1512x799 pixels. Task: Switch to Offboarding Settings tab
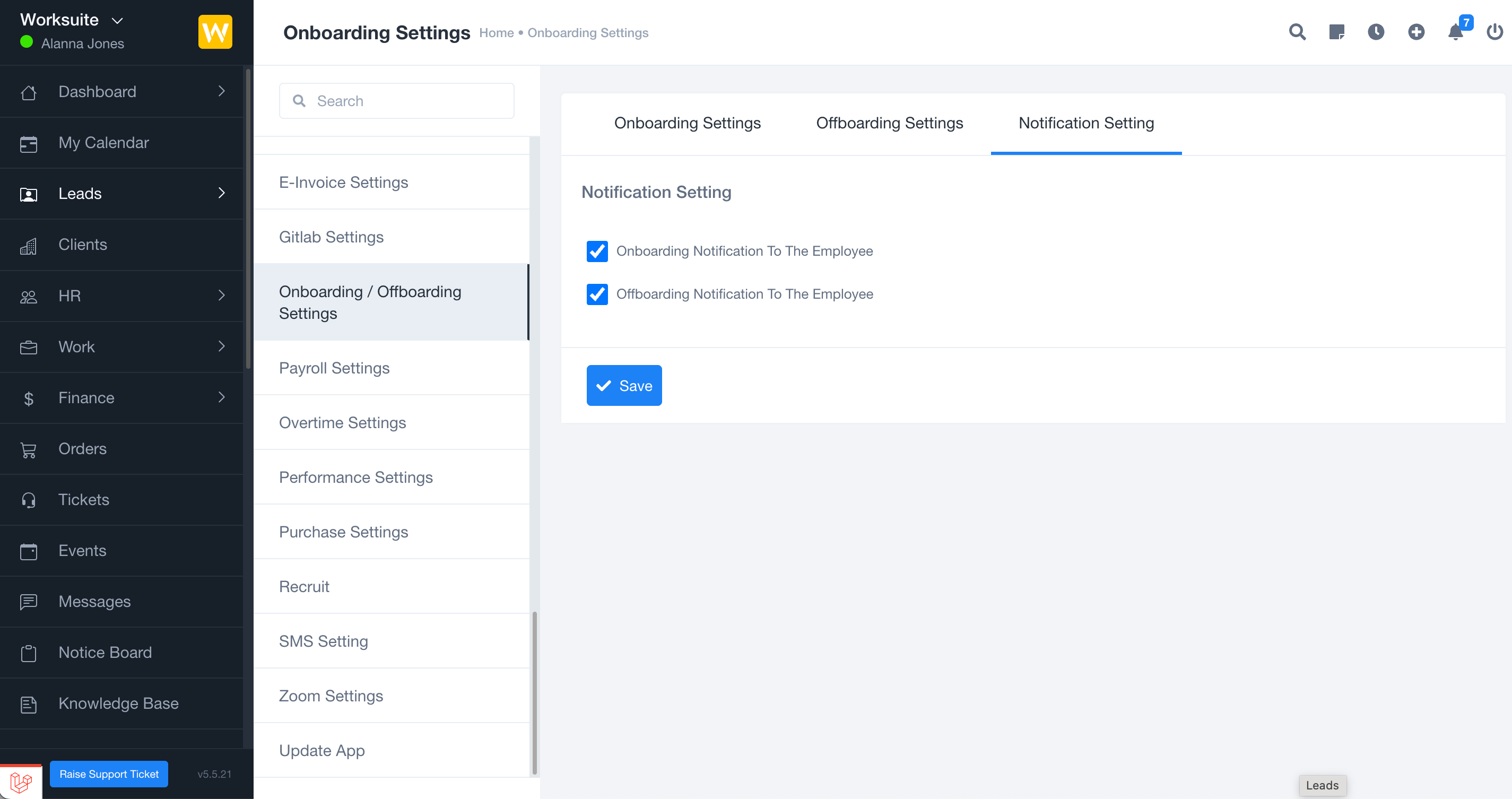click(889, 123)
